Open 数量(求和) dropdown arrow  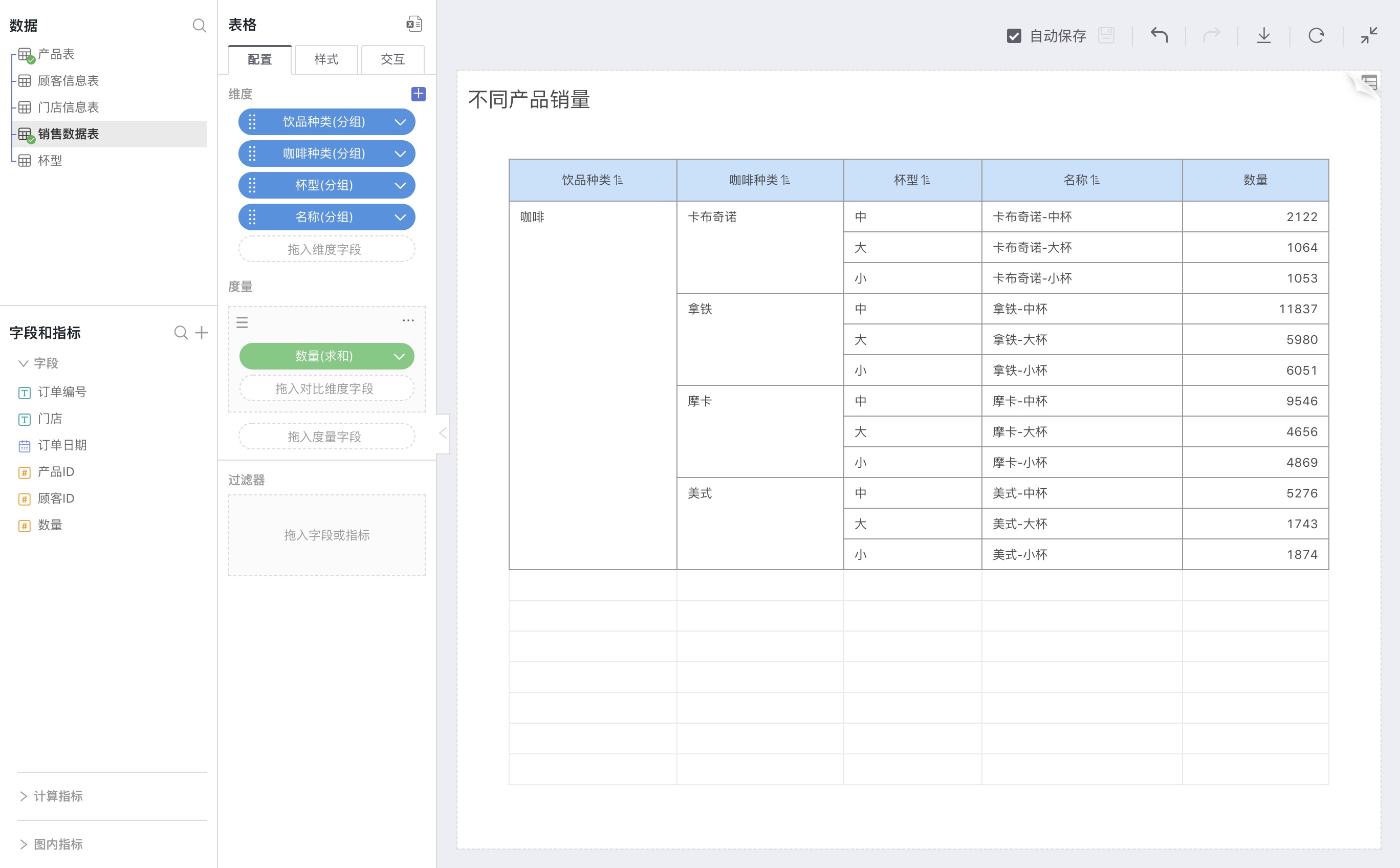click(399, 357)
